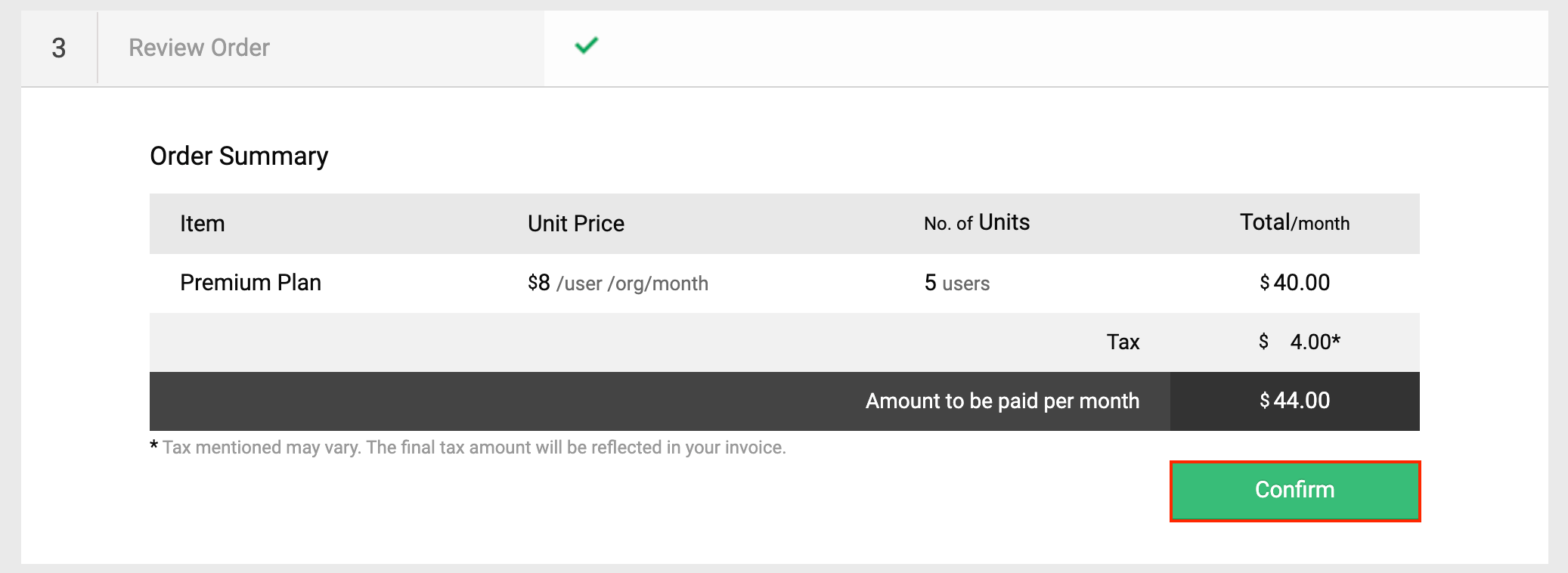Click the tax disclaimer footnote text

pyautogui.click(x=474, y=448)
